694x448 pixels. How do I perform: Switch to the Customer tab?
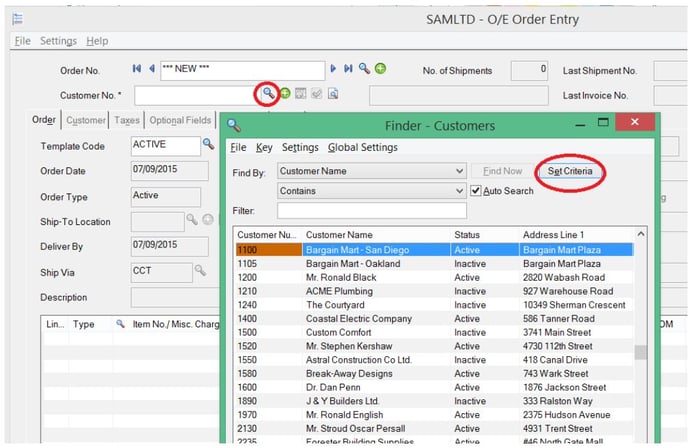click(x=85, y=120)
